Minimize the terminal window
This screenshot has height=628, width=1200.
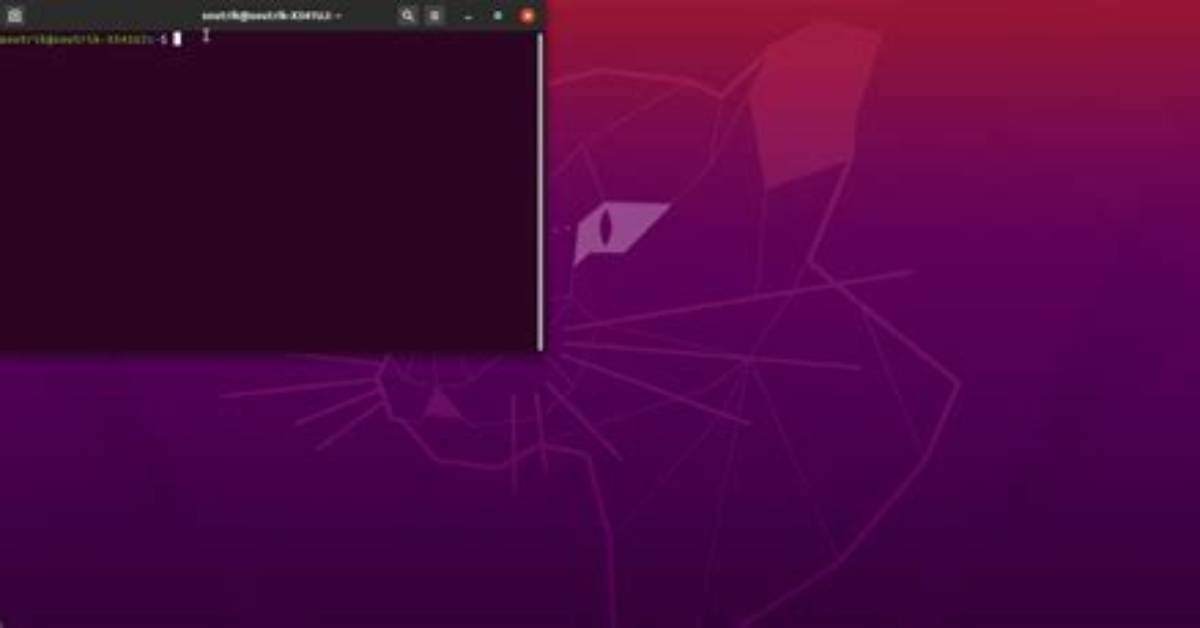tap(468, 16)
